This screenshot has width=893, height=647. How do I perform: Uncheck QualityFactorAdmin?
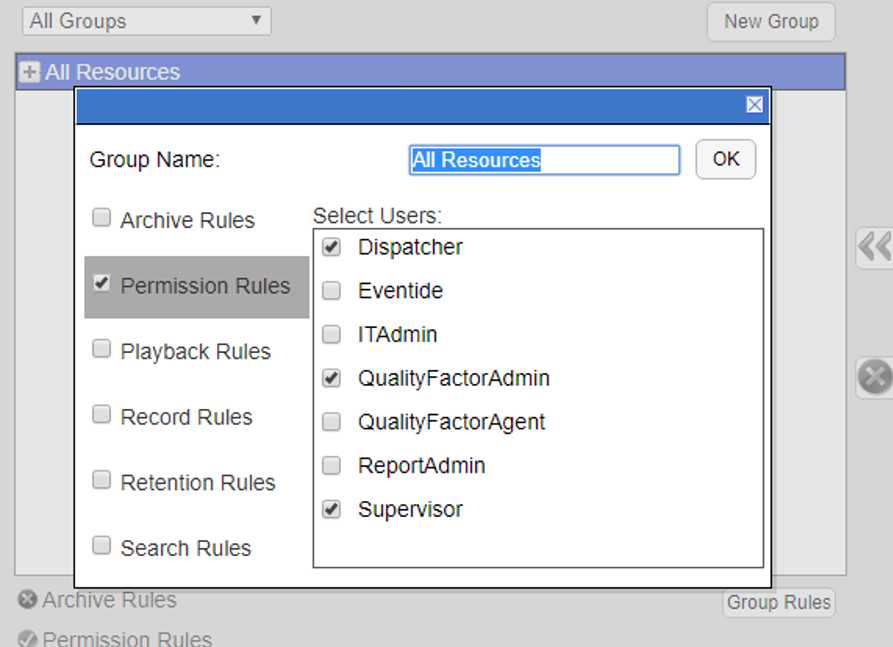click(331, 377)
